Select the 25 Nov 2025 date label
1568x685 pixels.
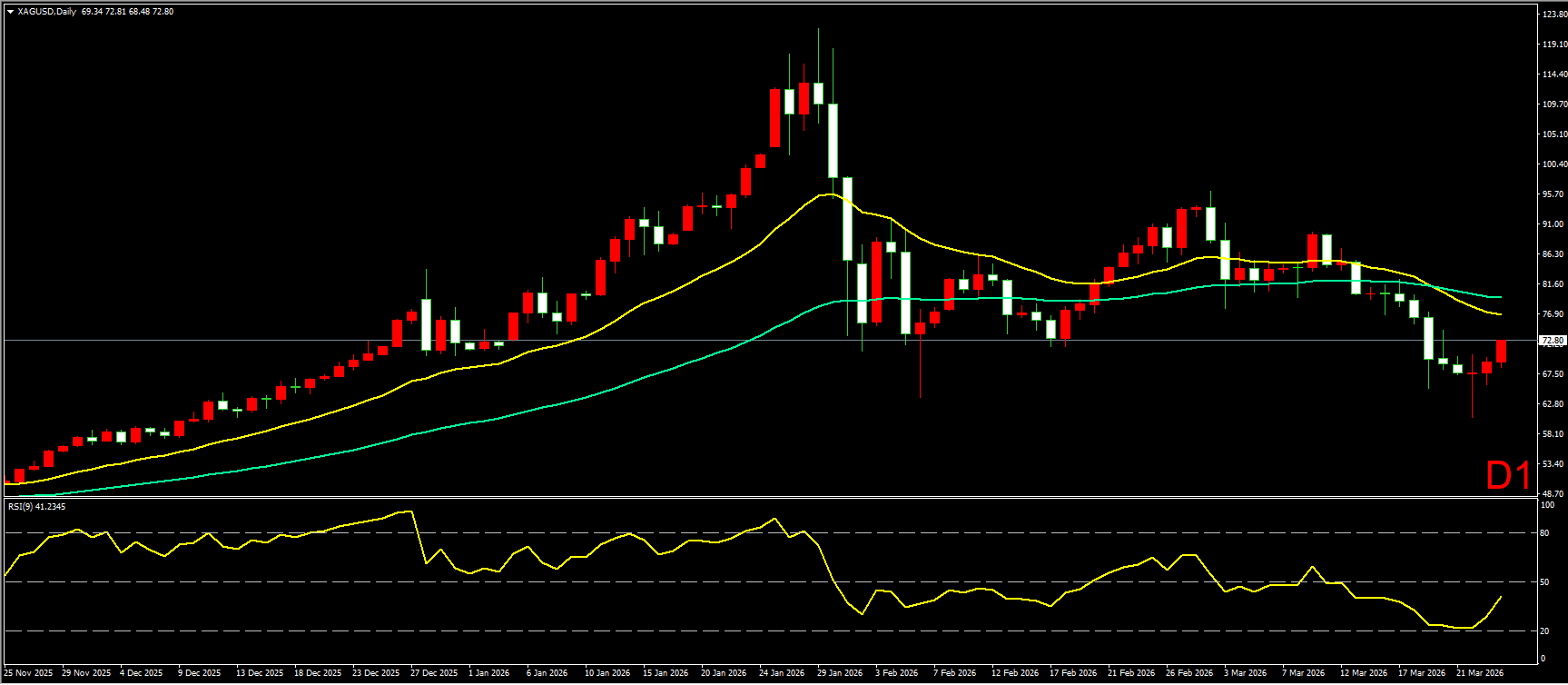tap(28, 673)
